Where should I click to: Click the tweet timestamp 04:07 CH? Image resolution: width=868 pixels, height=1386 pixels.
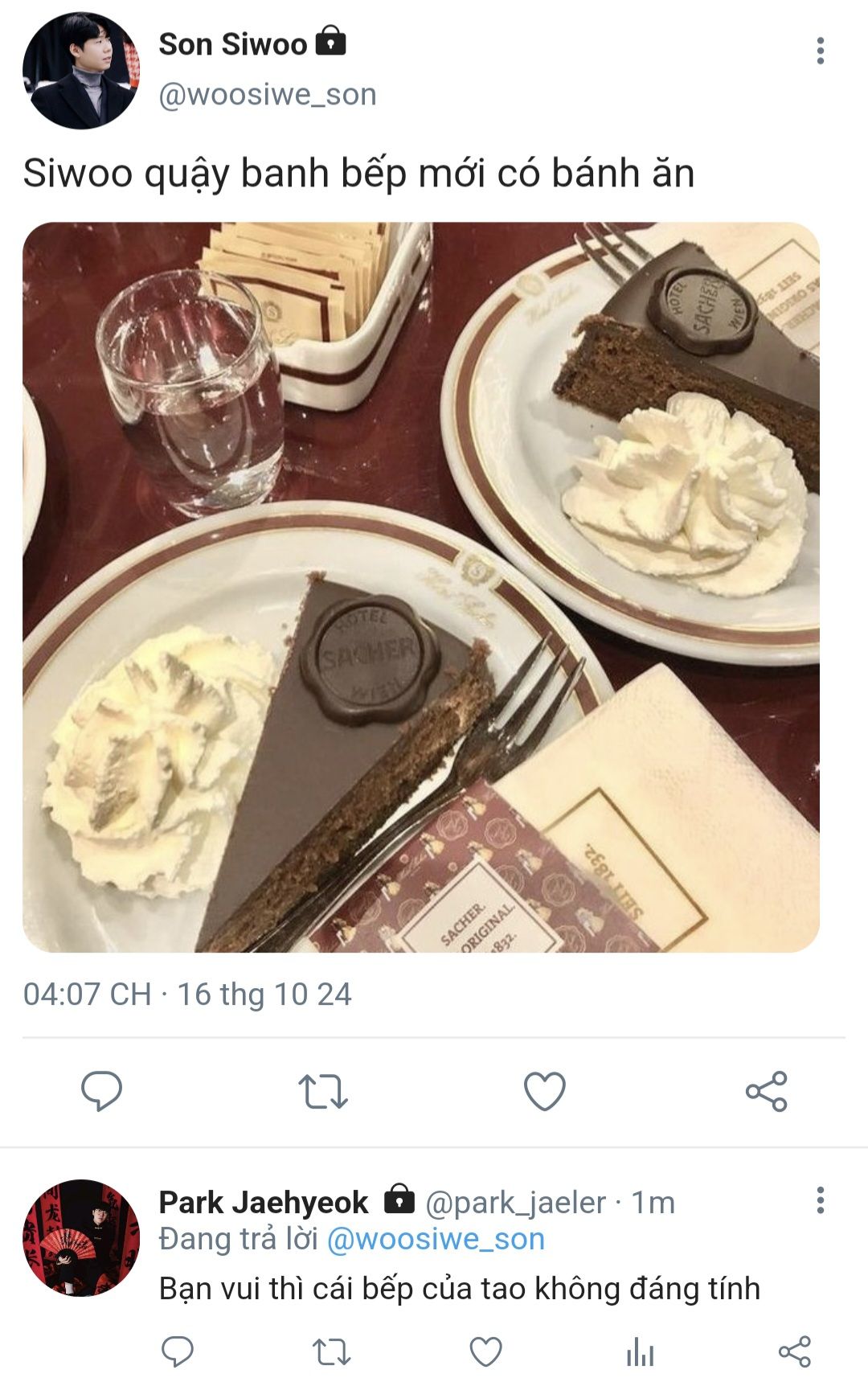[87, 994]
